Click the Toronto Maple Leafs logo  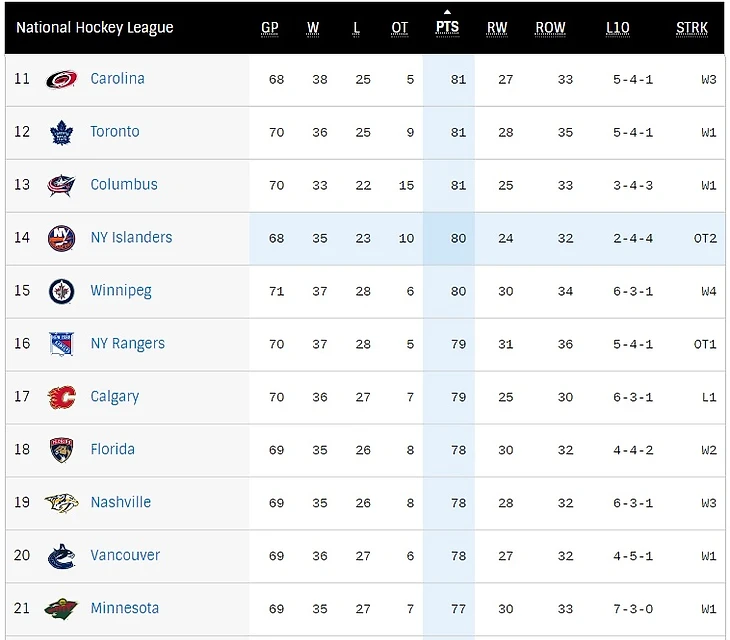(x=61, y=132)
